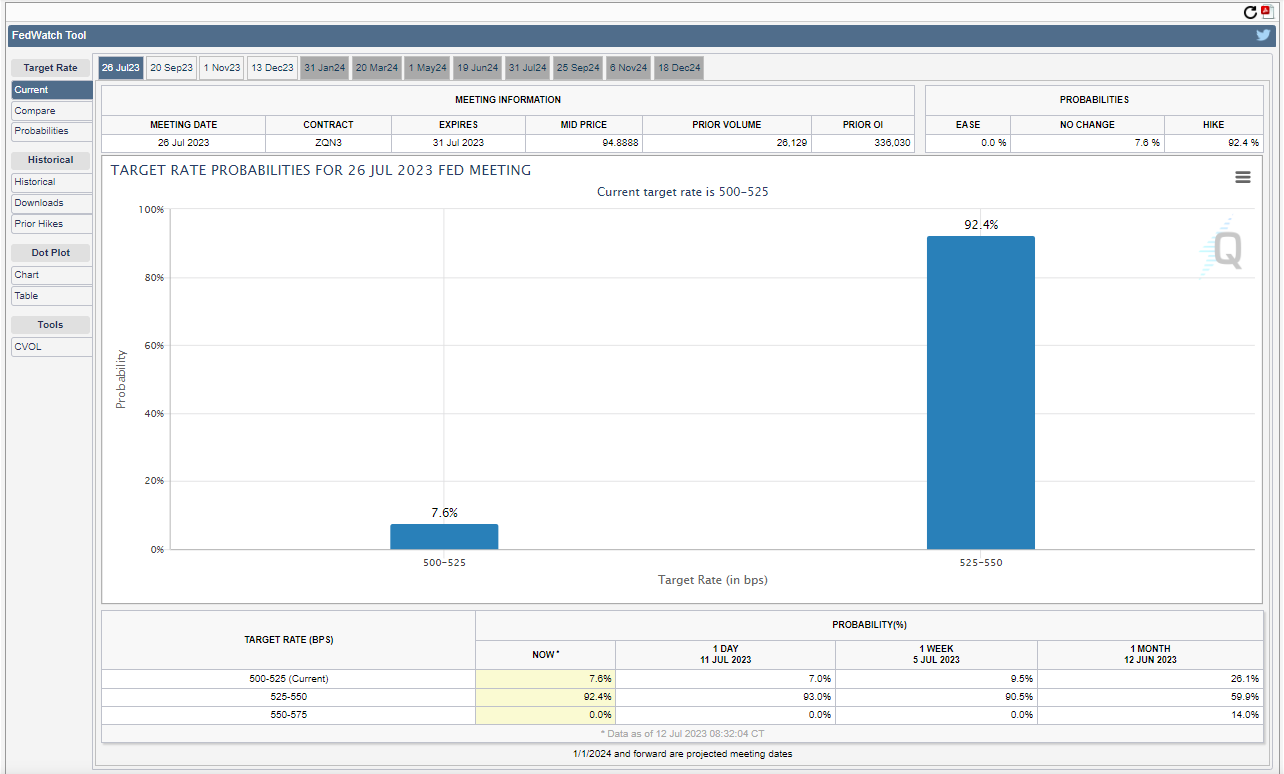Launch the CVOL tool from sidebar

(28, 347)
